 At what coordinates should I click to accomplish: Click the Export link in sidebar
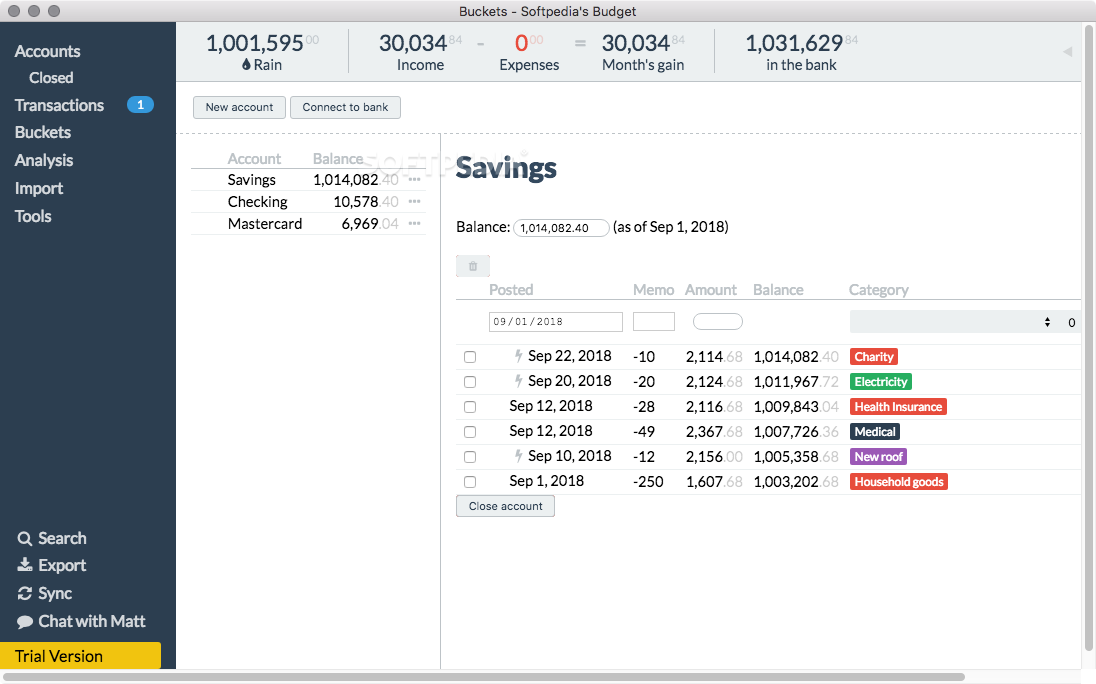[x=62, y=565]
